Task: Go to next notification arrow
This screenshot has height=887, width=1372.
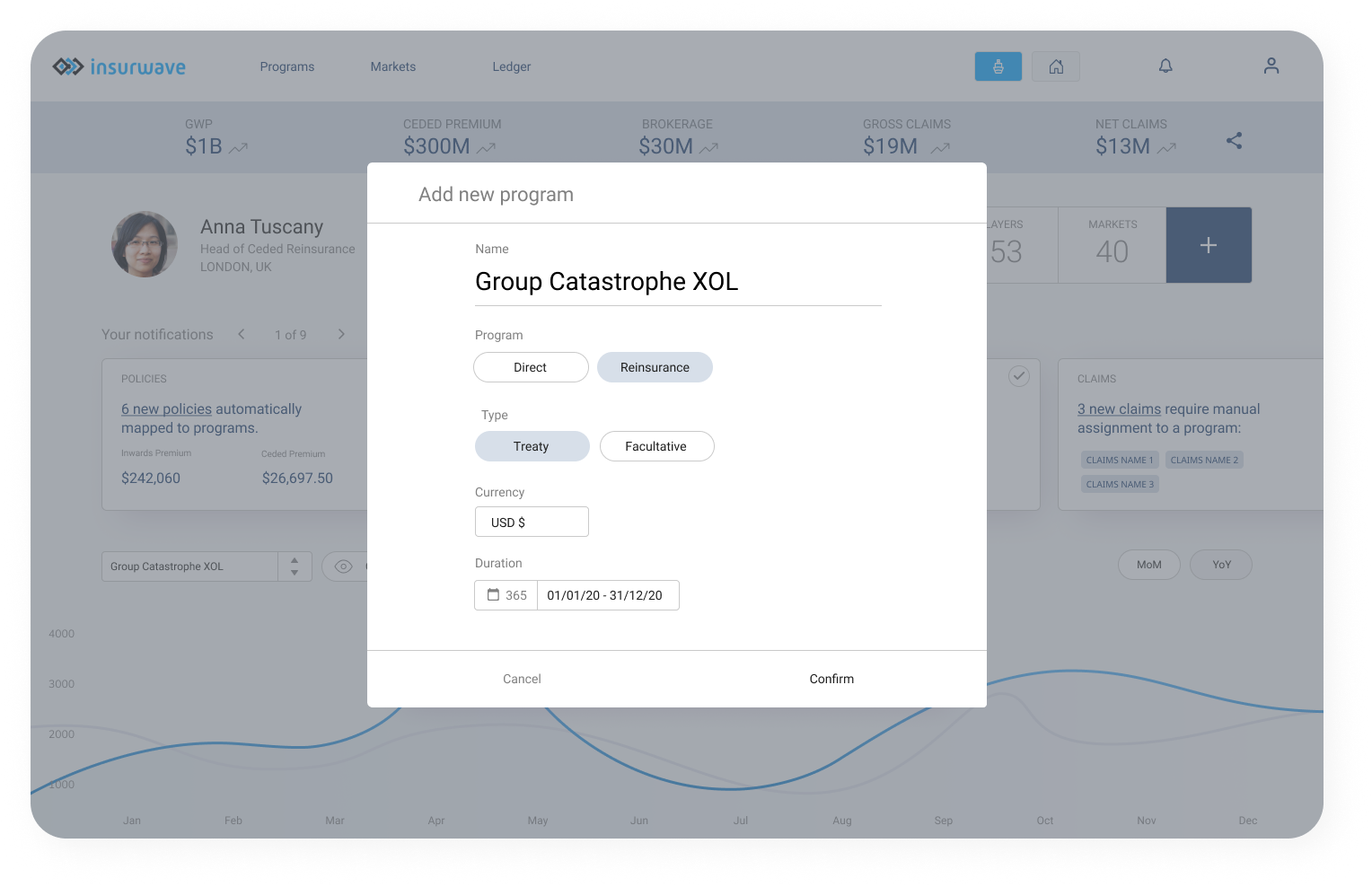Action: click(341, 334)
